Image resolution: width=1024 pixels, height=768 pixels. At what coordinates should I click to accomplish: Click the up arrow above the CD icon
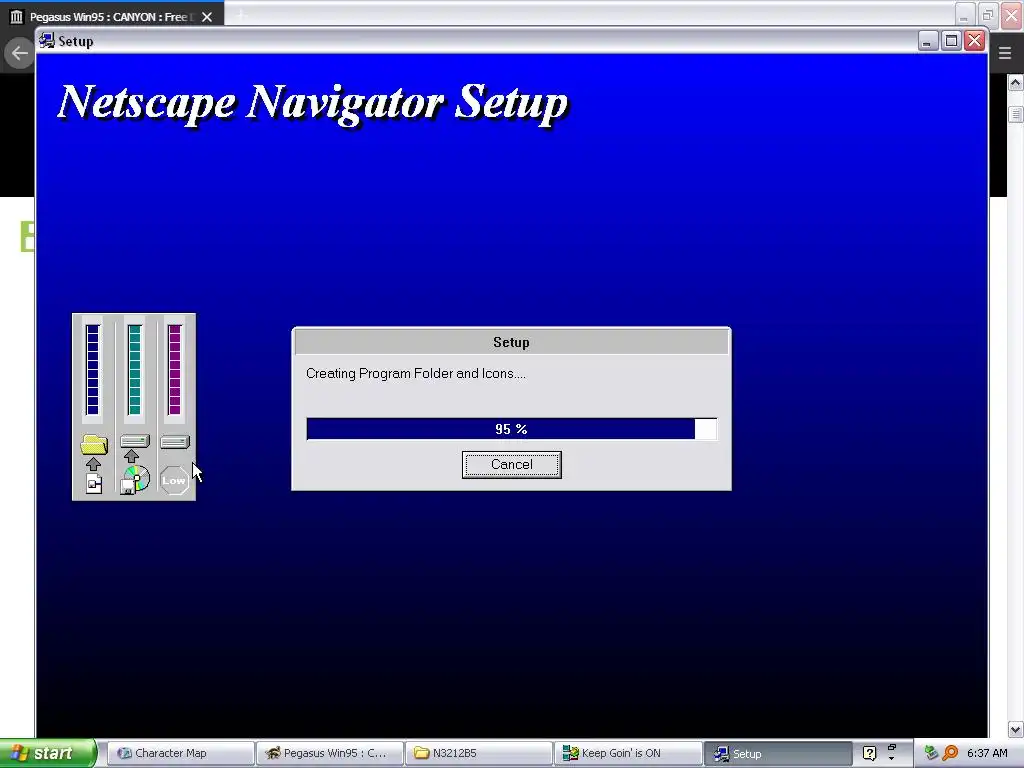click(131, 456)
